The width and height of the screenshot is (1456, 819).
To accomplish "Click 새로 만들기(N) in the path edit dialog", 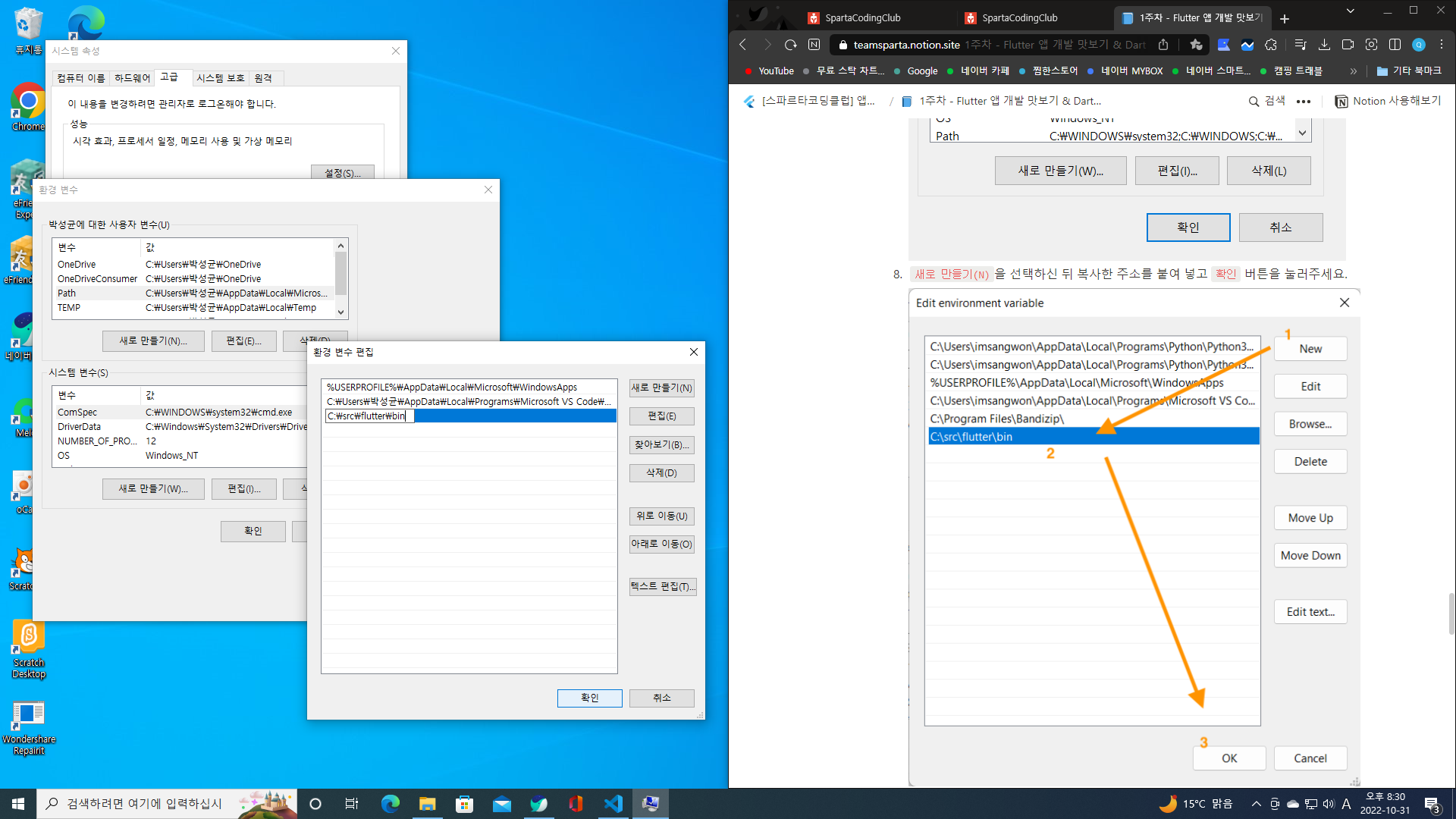I will (x=662, y=388).
